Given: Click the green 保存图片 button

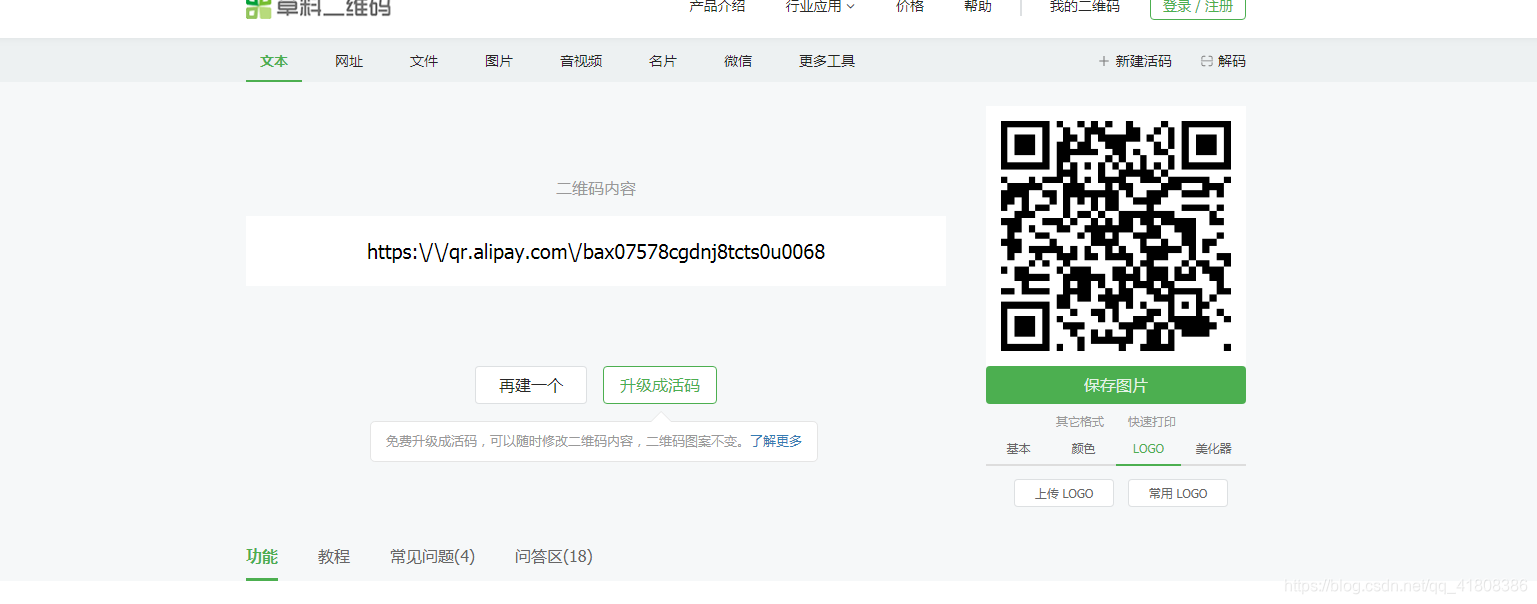Looking at the screenshot, I should coord(1116,385).
